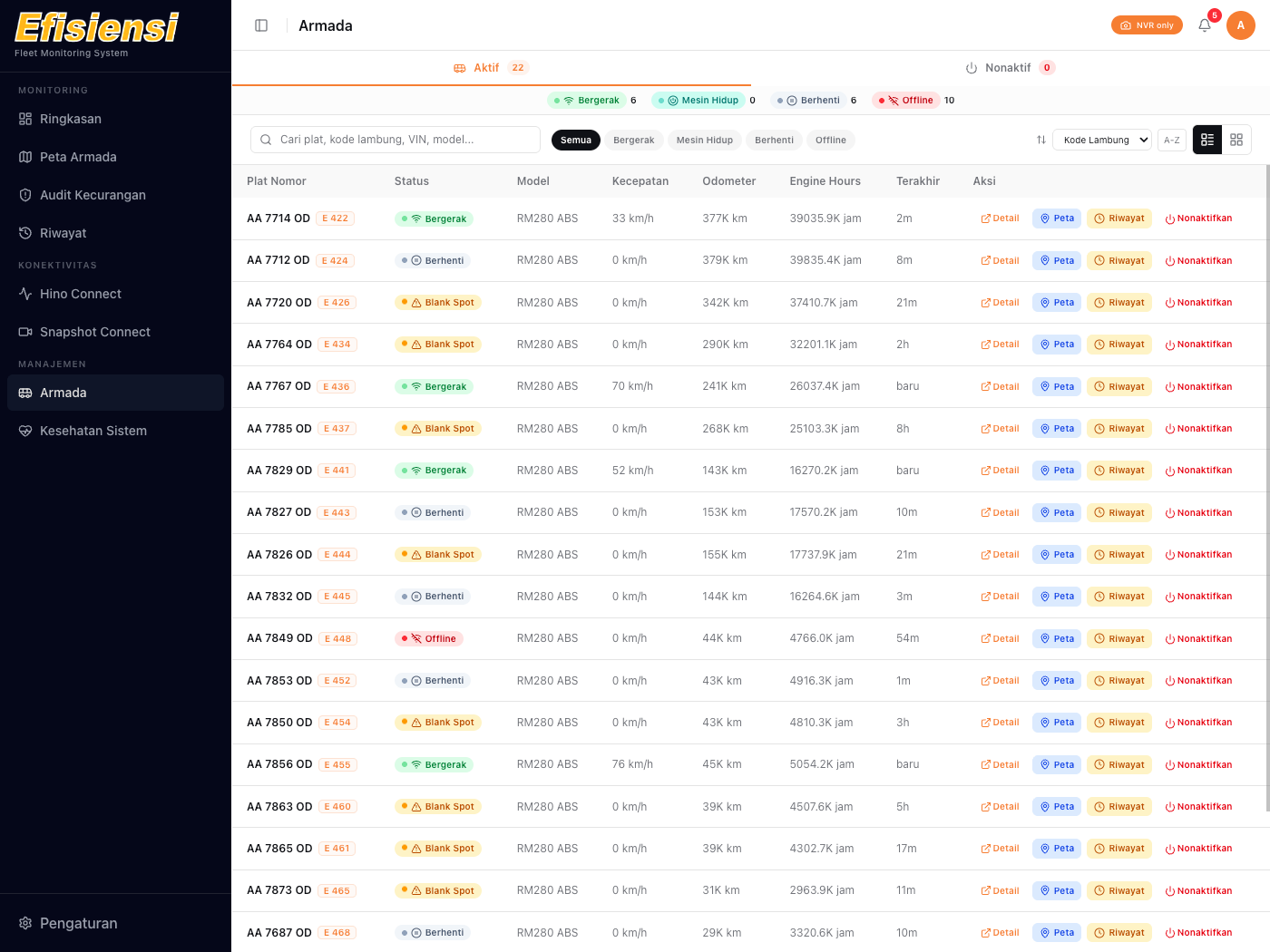Open user avatar A menu

click(x=1240, y=25)
